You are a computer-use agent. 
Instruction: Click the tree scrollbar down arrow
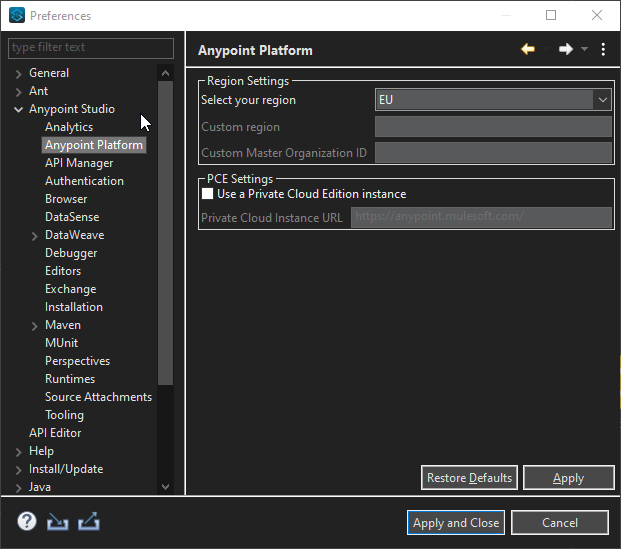tap(165, 486)
